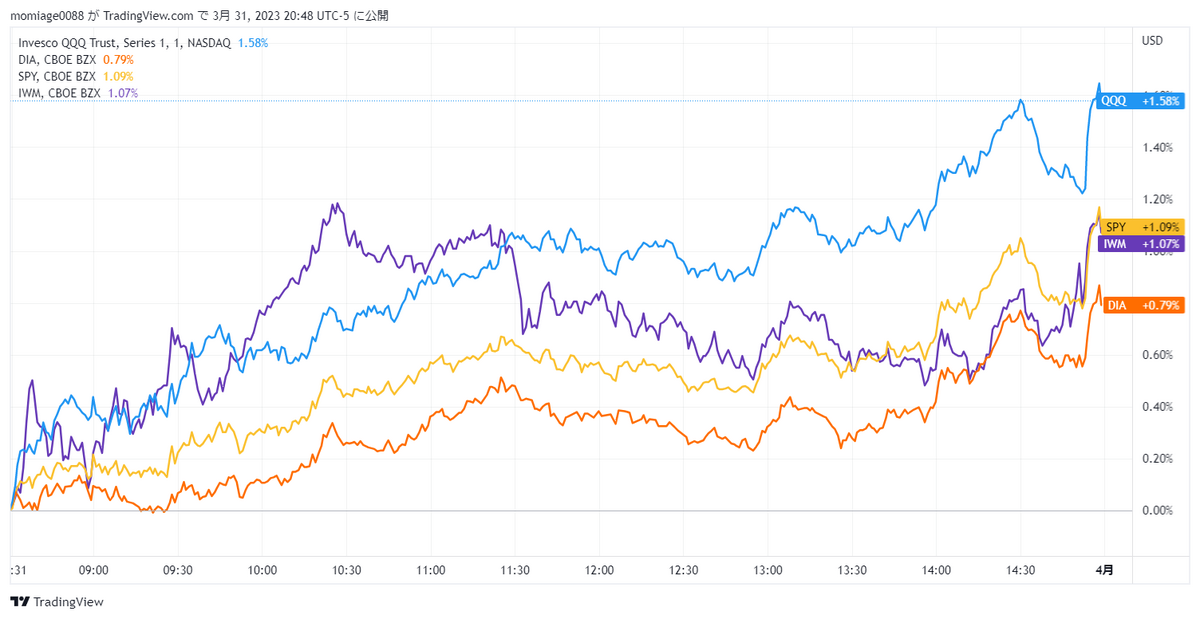Click the purple IWM +1.07% price label

click(1141, 243)
